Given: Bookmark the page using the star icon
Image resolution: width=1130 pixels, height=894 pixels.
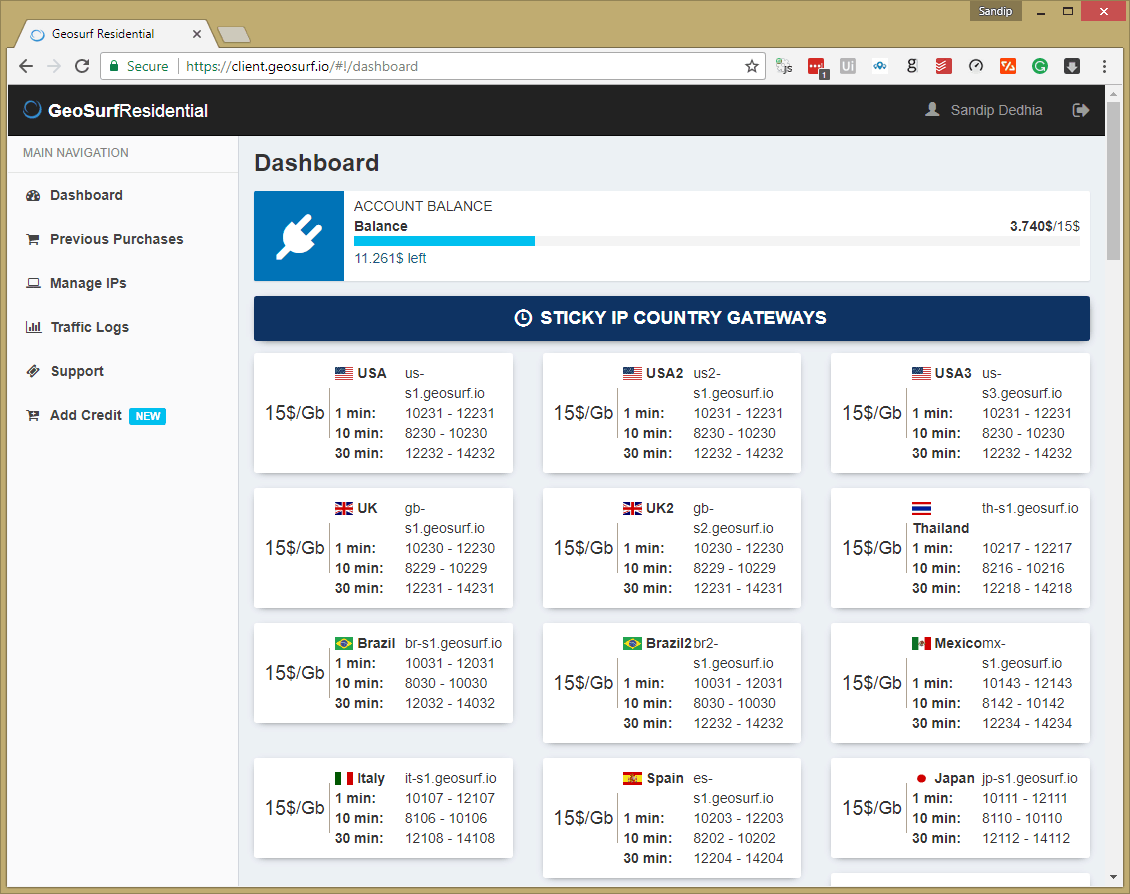Looking at the screenshot, I should pos(752,66).
